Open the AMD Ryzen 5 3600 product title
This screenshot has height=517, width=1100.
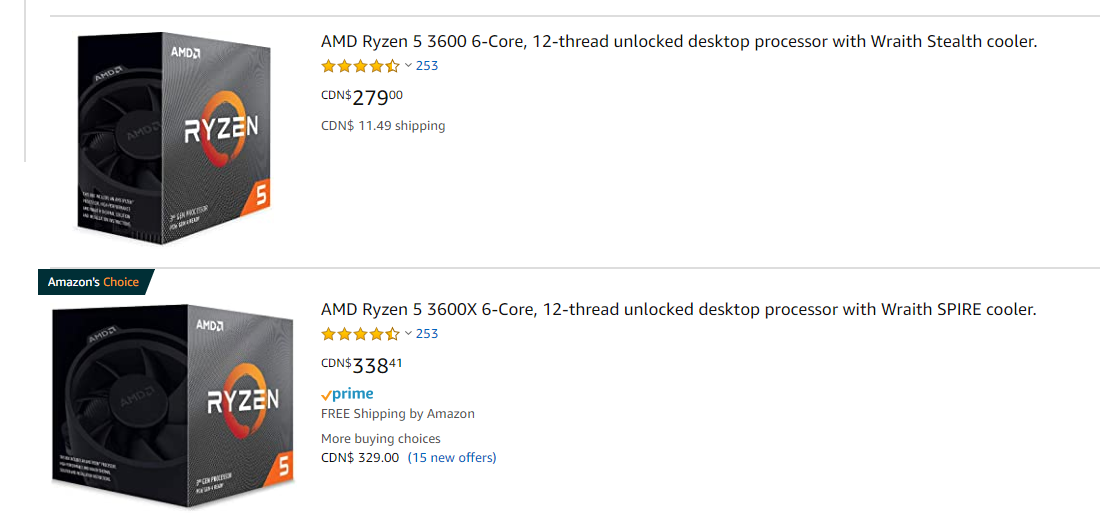679,42
